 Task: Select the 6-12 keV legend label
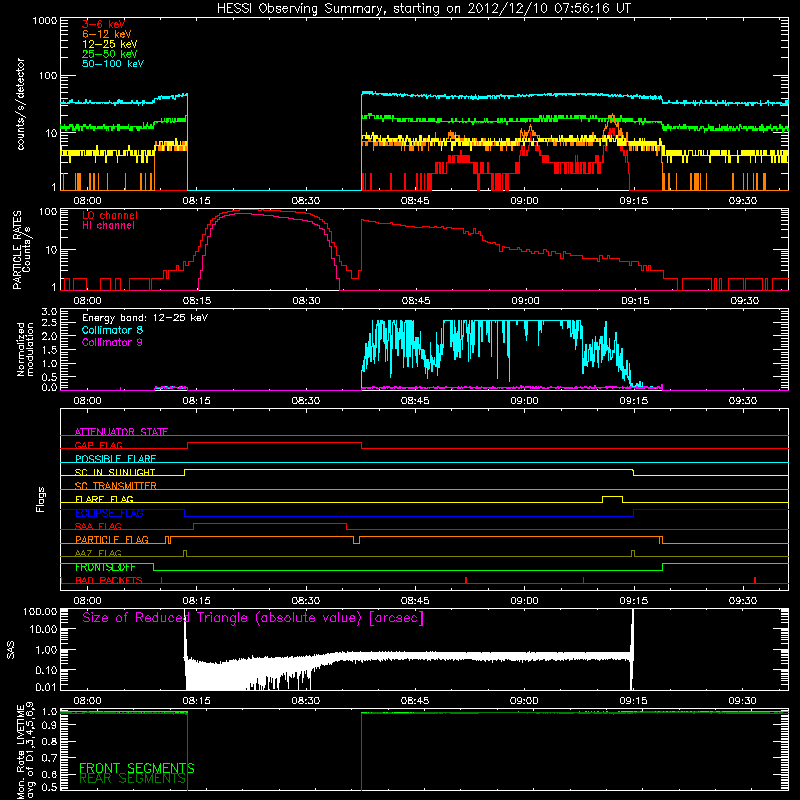click(x=107, y=34)
